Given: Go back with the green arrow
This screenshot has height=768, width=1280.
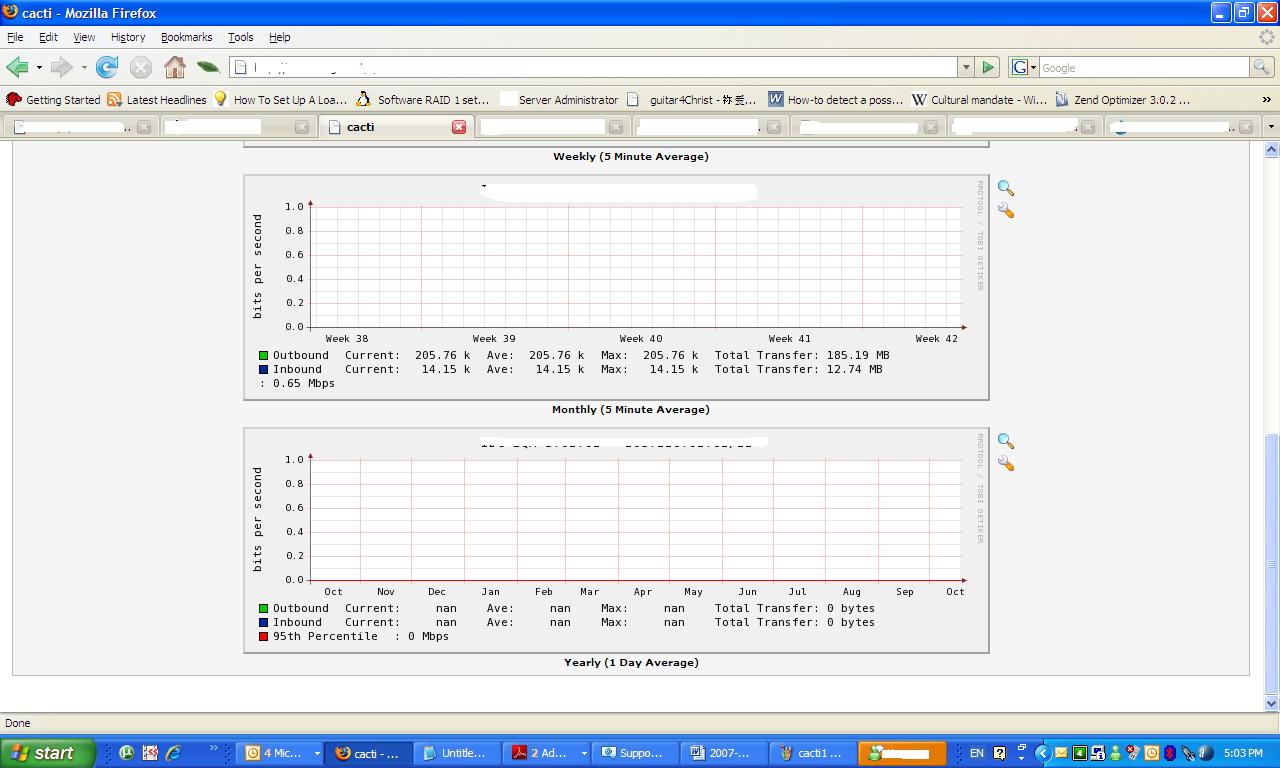Looking at the screenshot, I should pos(17,67).
